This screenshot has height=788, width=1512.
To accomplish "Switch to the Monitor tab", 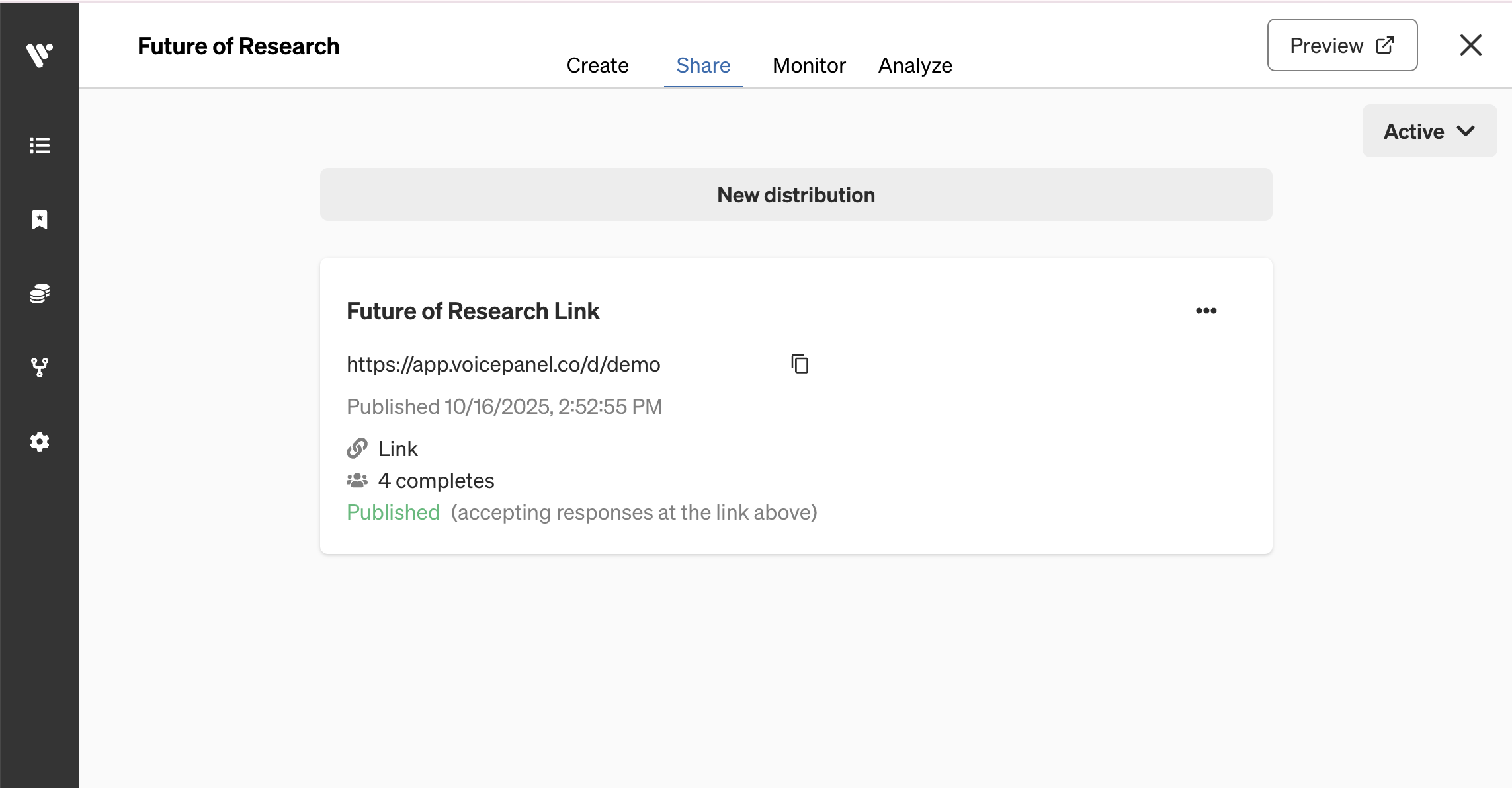I will tap(809, 65).
